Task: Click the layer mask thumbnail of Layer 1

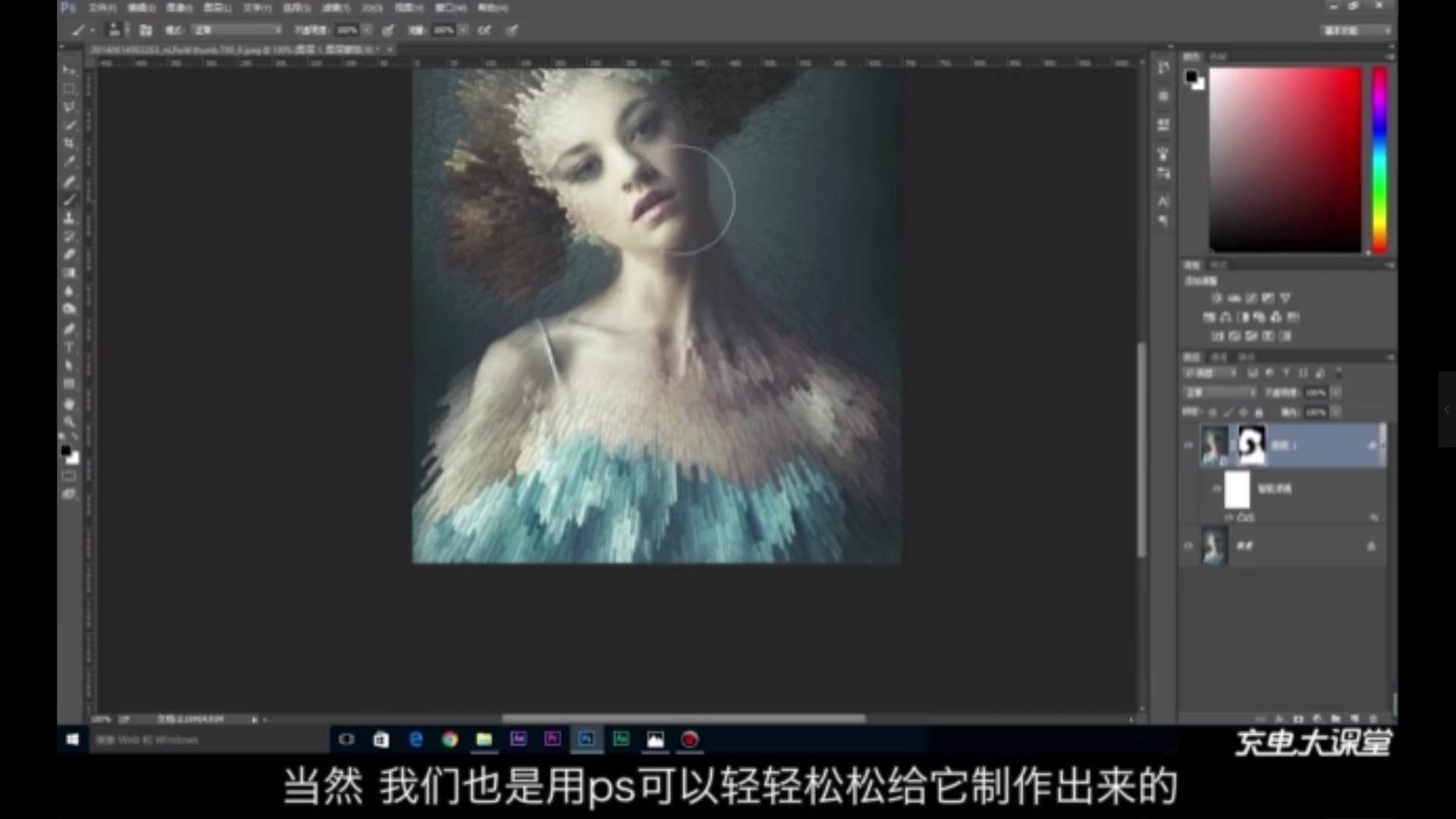Action: coord(1251,445)
